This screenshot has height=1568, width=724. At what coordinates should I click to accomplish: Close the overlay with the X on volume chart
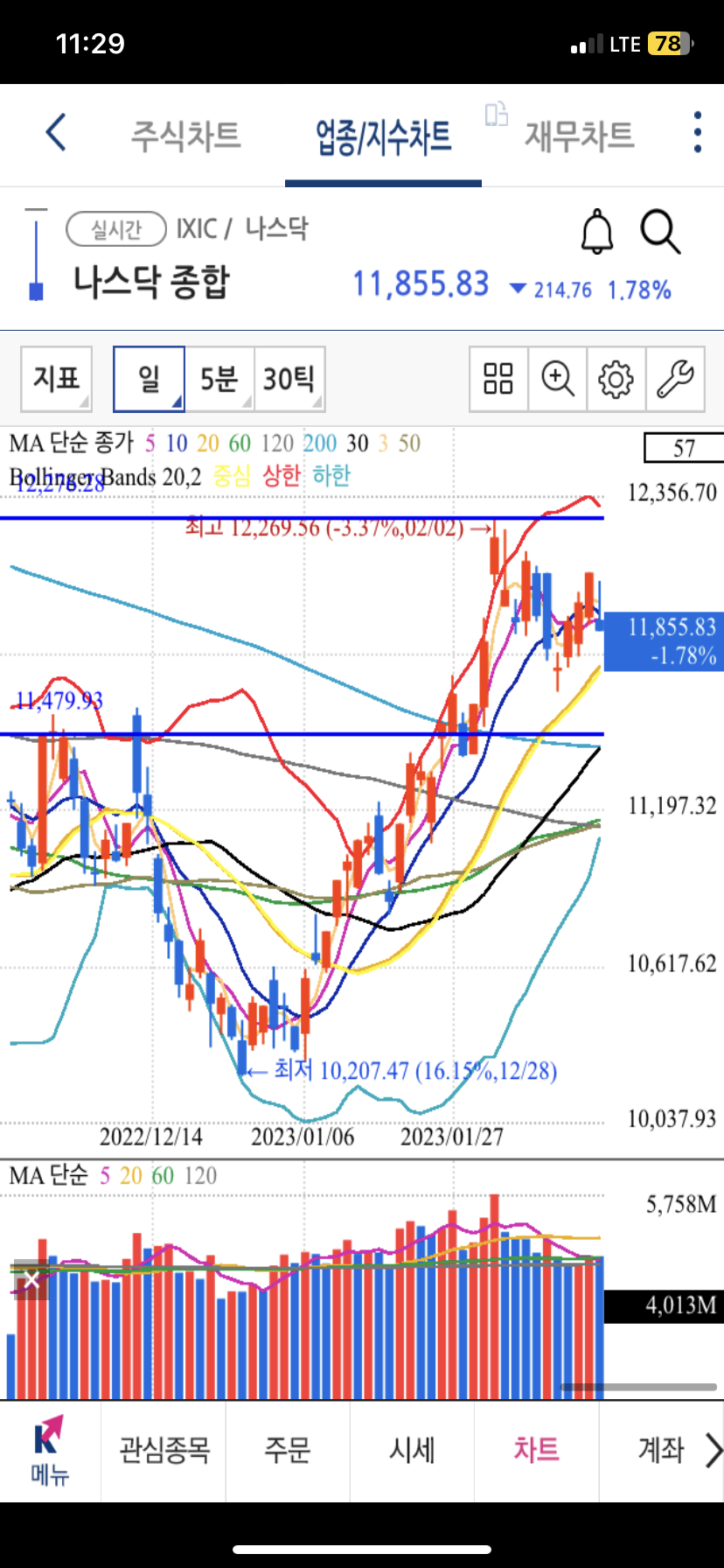point(31,1280)
